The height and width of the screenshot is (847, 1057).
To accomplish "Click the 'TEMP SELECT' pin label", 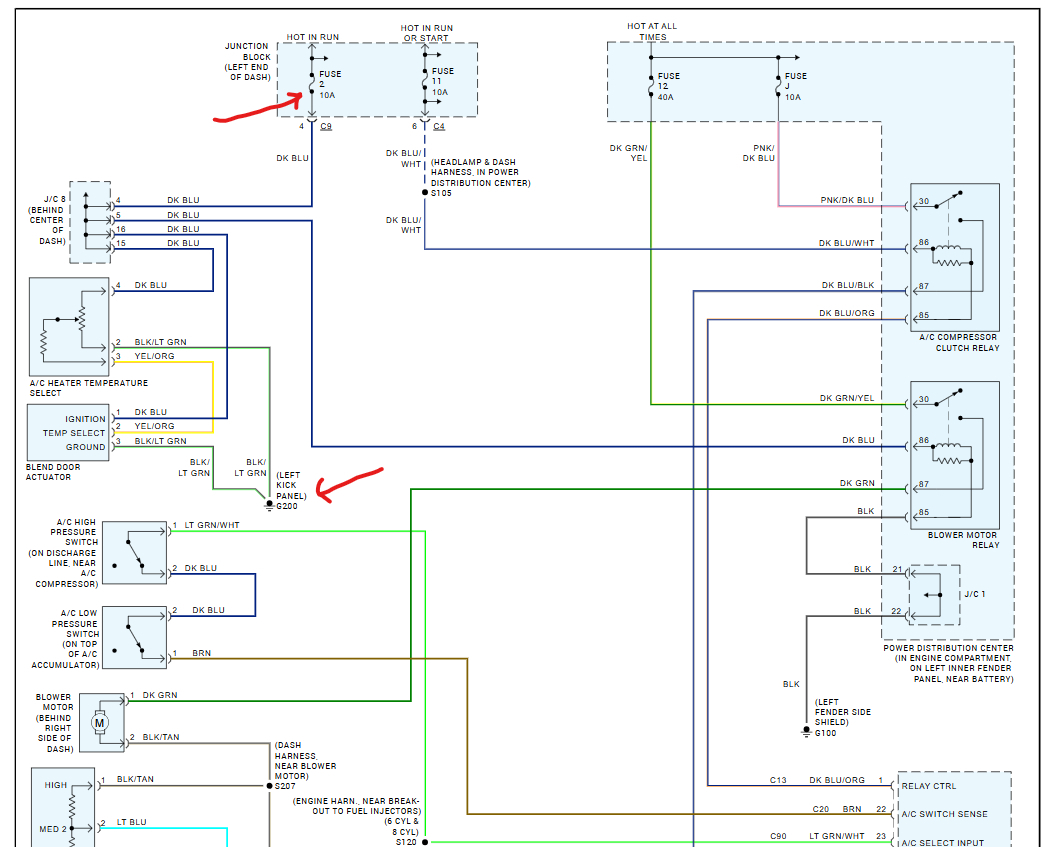I will 74,433.
